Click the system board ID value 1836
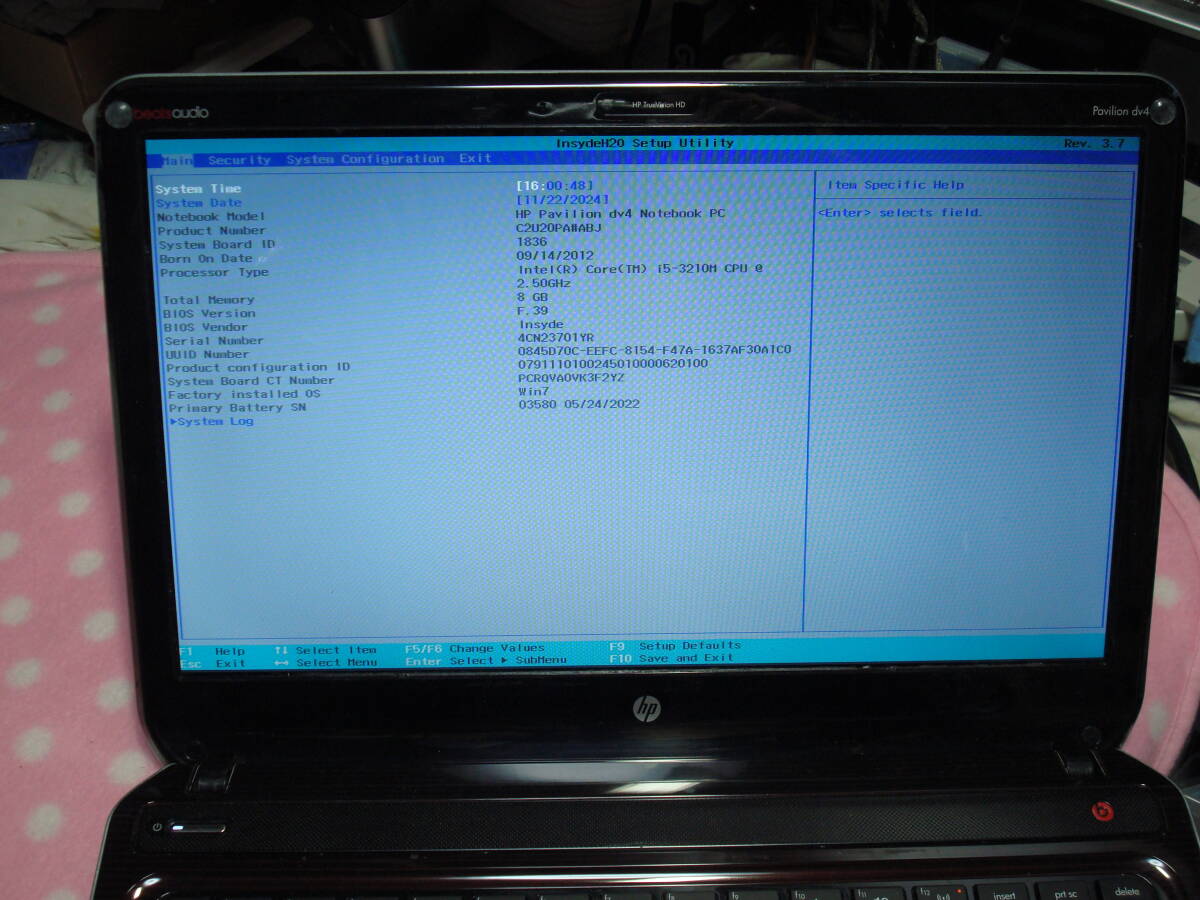Screen dimensions: 1200x900 tap(532, 242)
